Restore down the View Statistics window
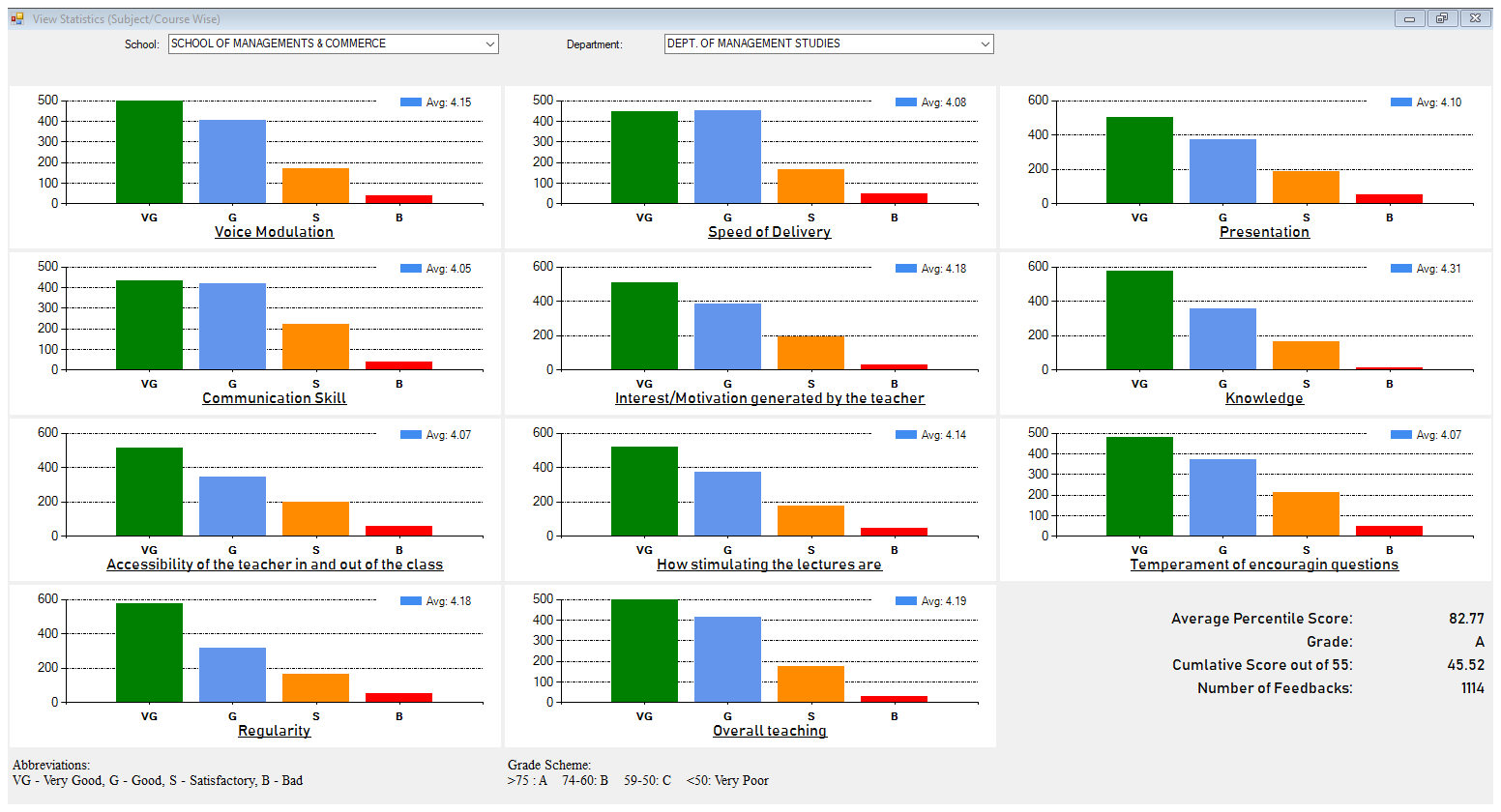This screenshot has width=1501, height=812. [1441, 18]
